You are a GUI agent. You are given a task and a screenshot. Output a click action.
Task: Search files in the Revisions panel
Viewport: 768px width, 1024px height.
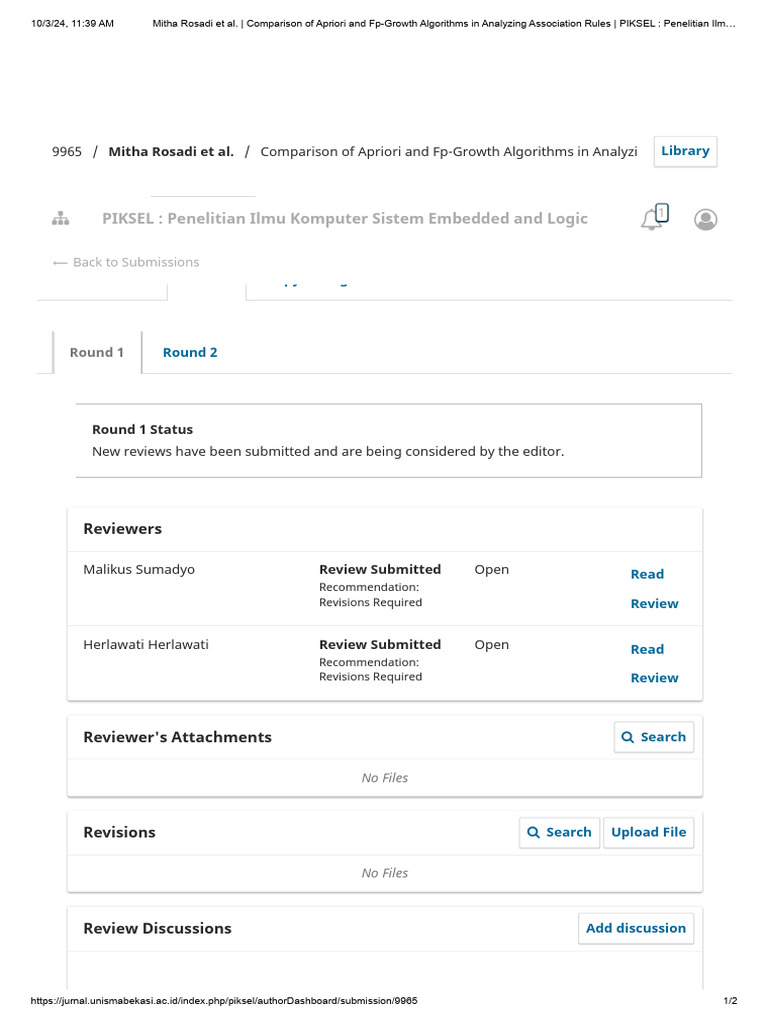559,832
